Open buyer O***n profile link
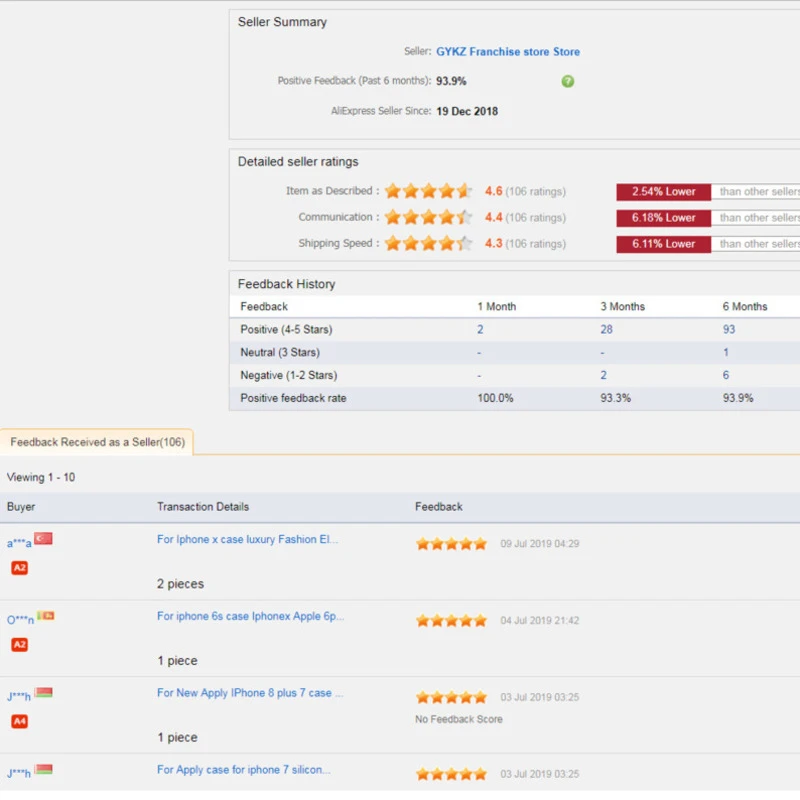800x800 pixels. coord(20,620)
